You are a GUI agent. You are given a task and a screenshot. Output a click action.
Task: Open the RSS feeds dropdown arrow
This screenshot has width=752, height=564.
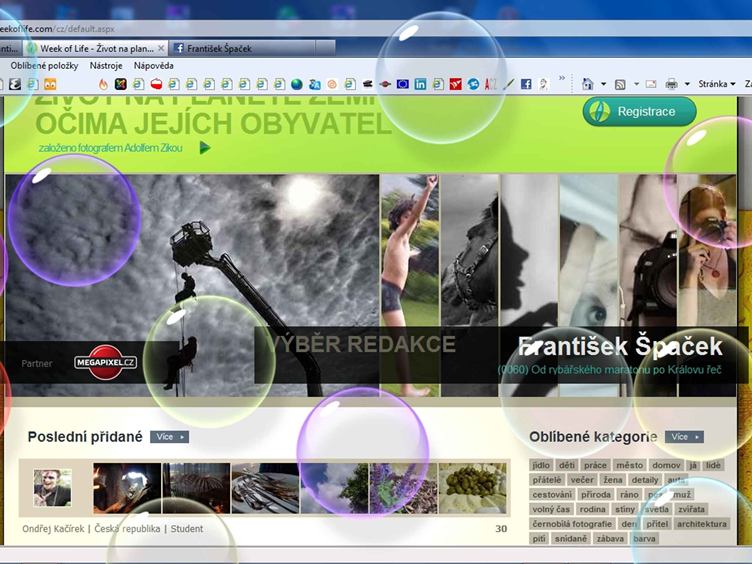[636, 84]
